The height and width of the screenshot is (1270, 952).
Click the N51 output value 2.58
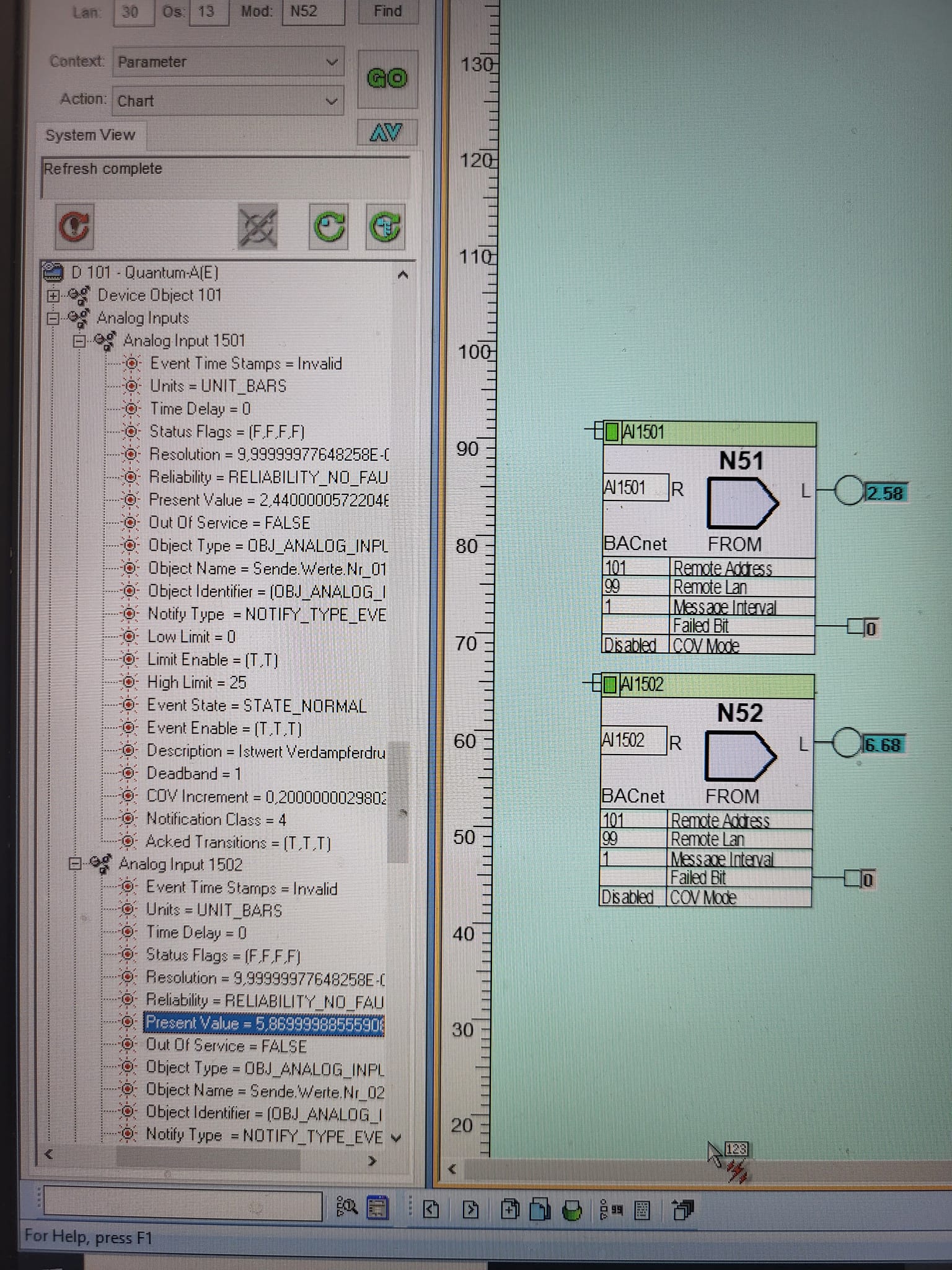(886, 493)
